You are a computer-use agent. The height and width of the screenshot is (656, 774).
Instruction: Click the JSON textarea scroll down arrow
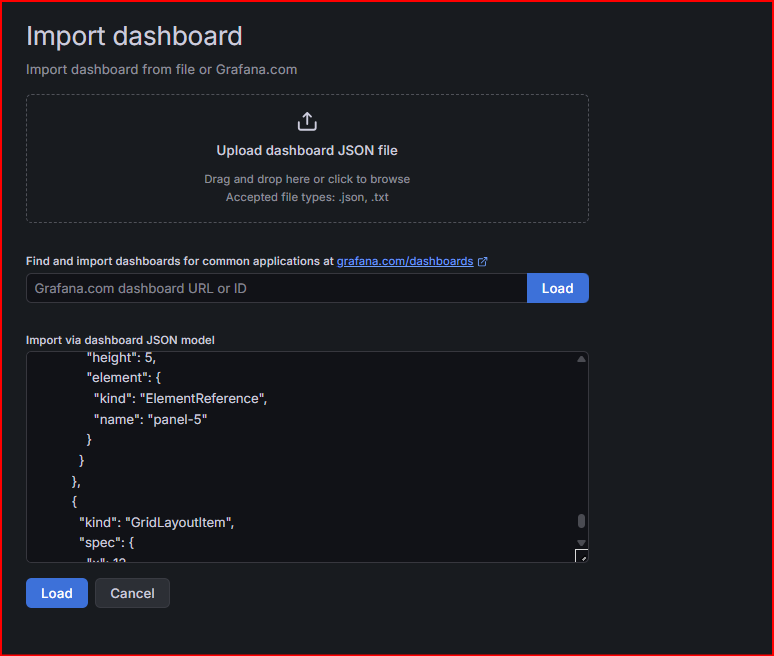coord(581,542)
